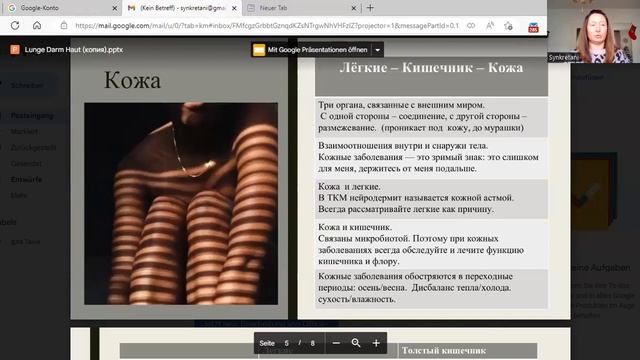
Task: Switch to the Neuer Tab tab
Action: point(301,8)
